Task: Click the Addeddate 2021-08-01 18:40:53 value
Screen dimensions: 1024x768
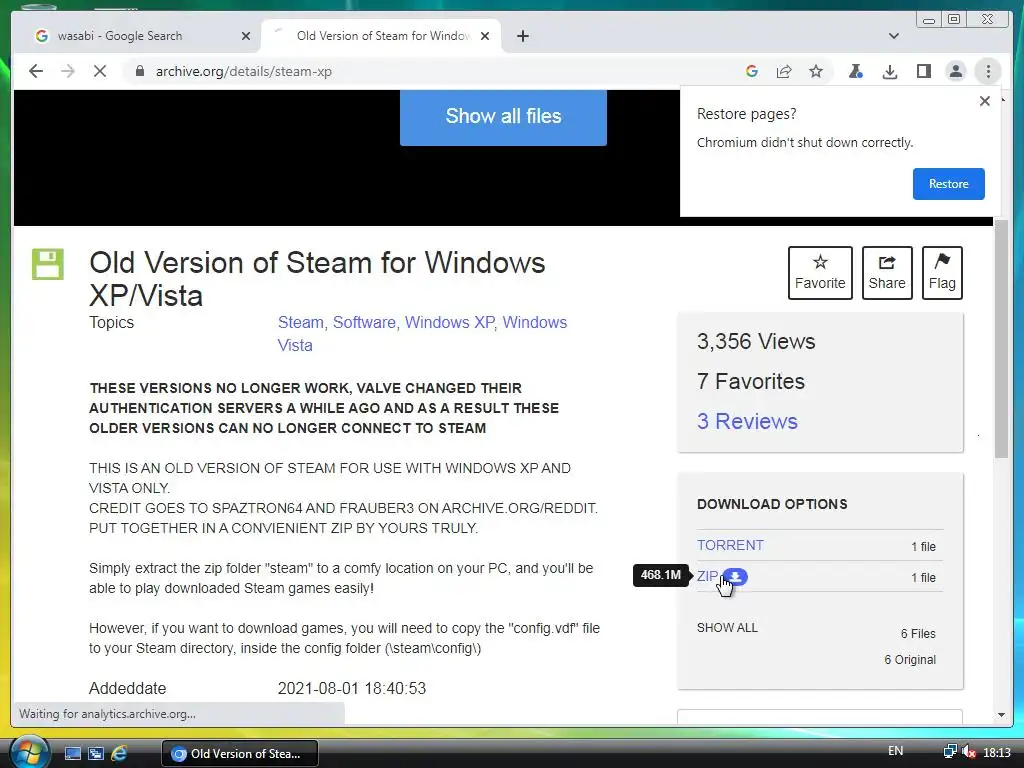Action: coord(351,688)
